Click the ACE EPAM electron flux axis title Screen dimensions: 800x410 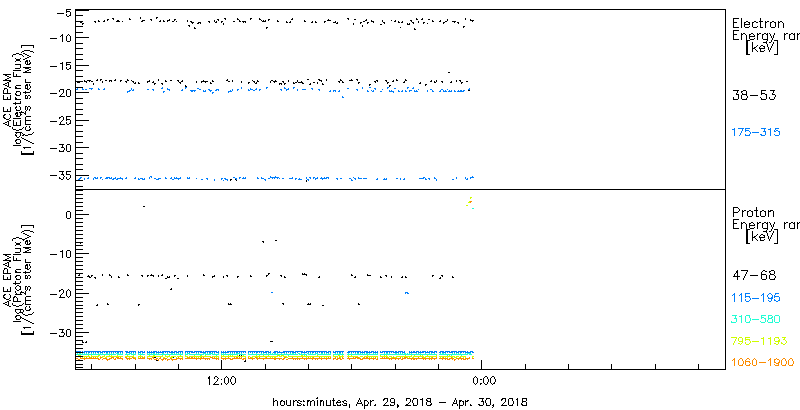point(21,99)
